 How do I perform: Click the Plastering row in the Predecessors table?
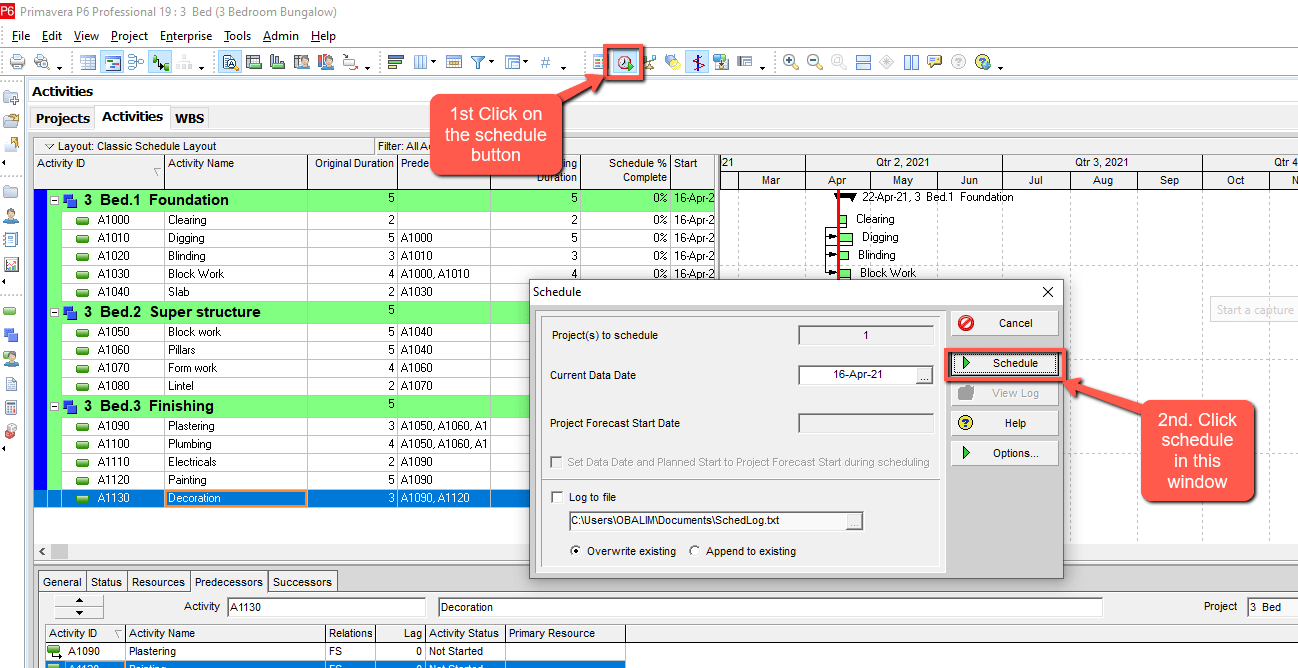click(335, 651)
